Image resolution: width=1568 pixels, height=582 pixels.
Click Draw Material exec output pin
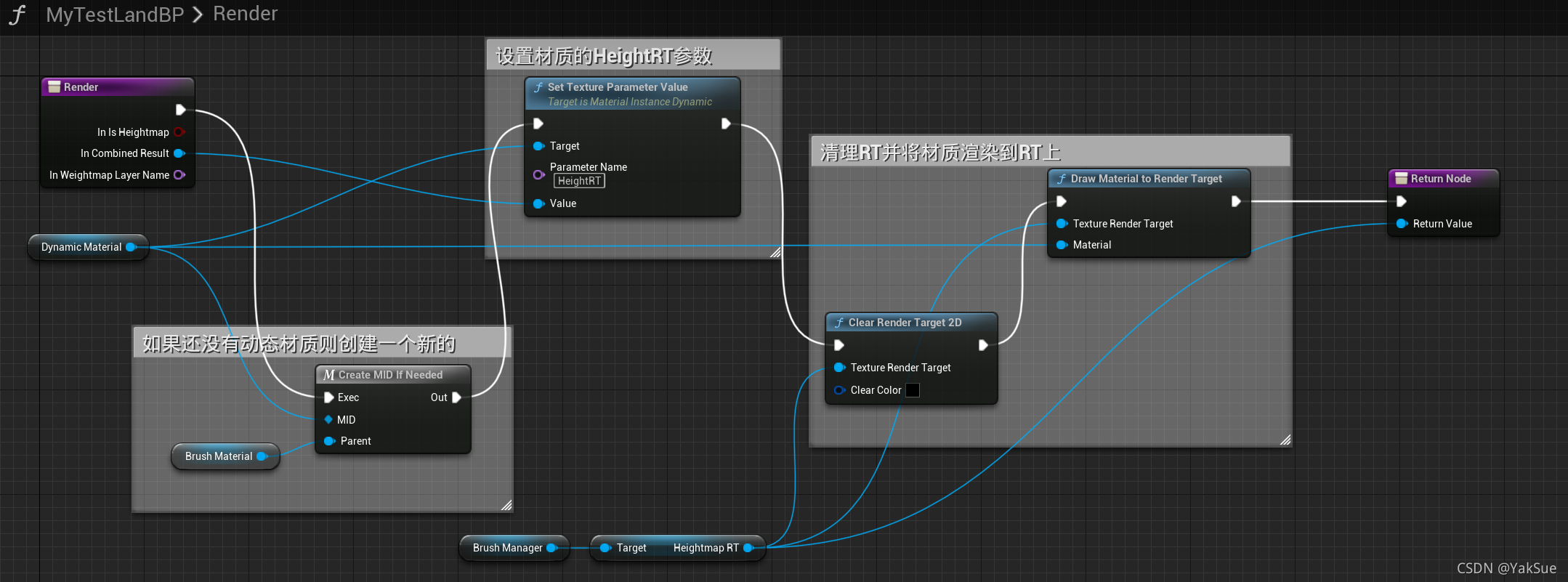click(x=1236, y=201)
